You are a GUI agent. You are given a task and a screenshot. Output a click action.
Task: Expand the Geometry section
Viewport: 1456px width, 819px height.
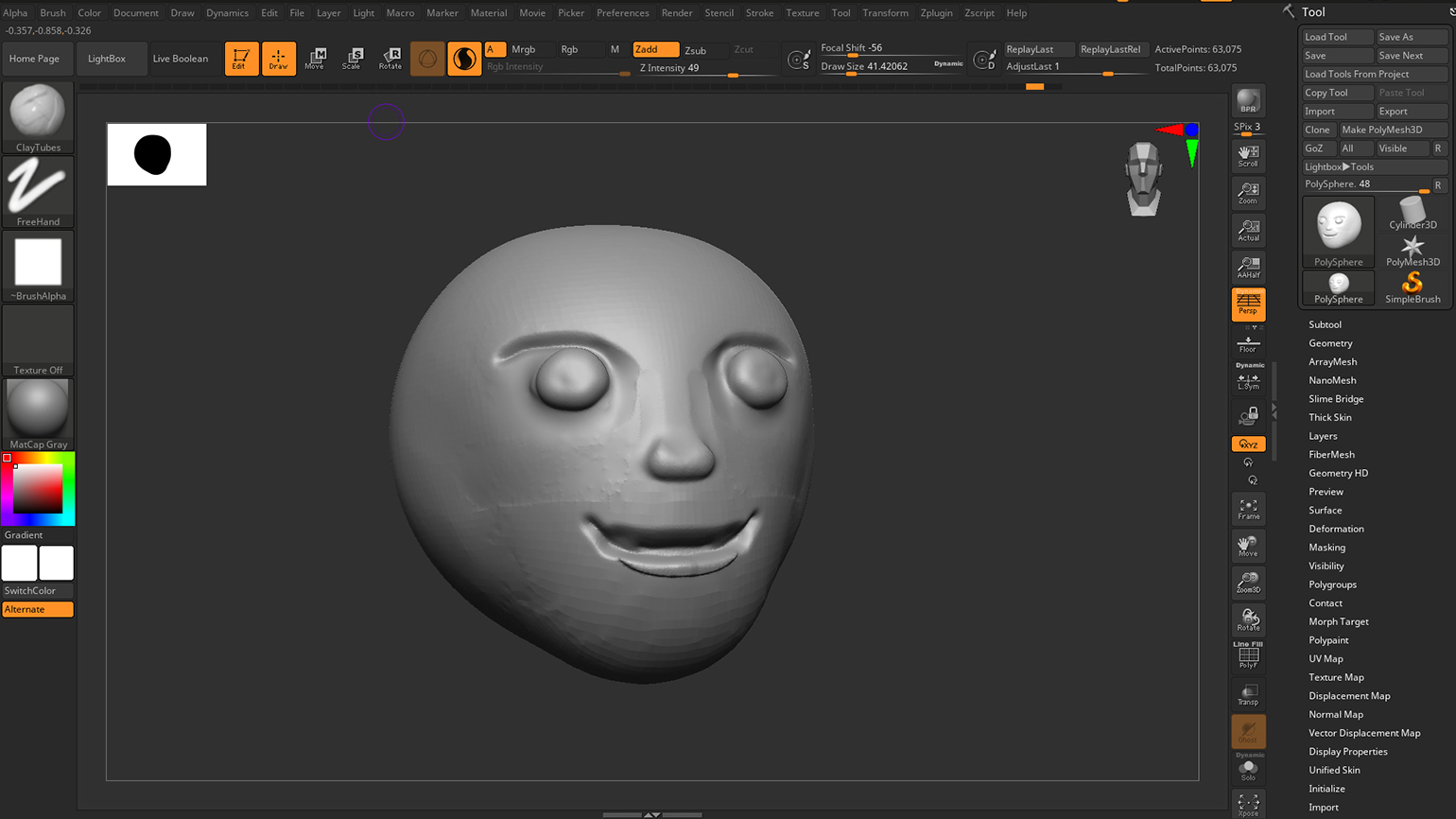(1330, 343)
